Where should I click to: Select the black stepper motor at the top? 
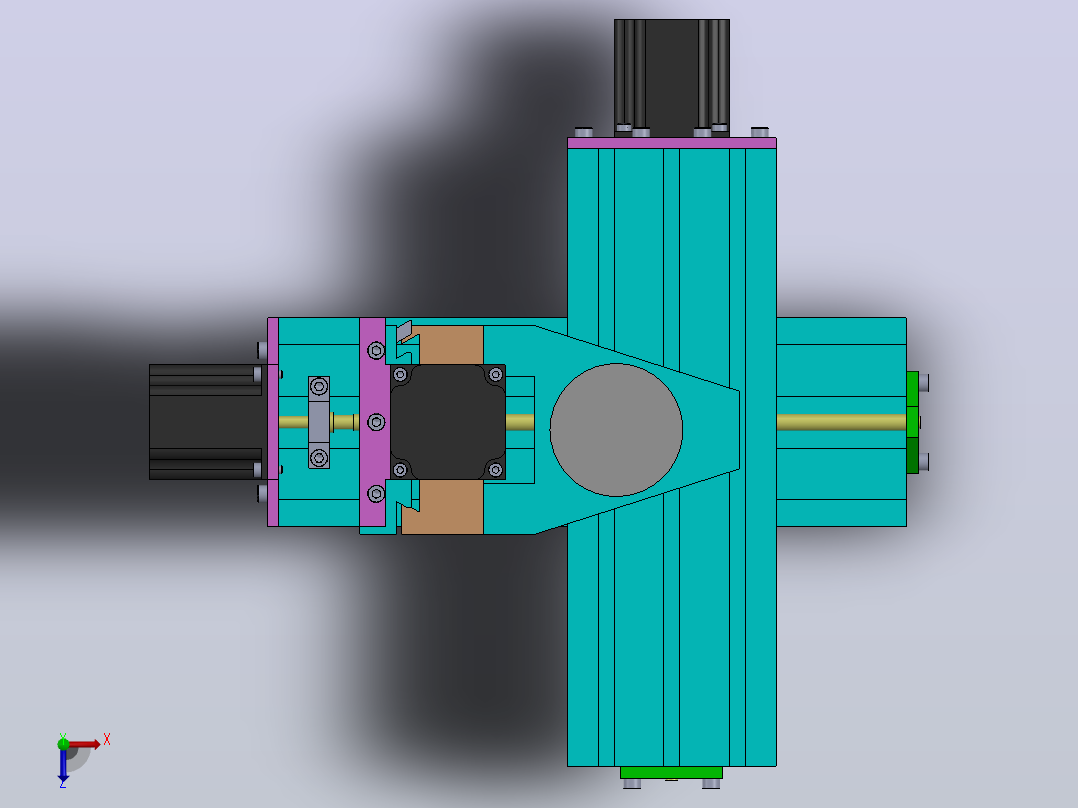(672, 77)
